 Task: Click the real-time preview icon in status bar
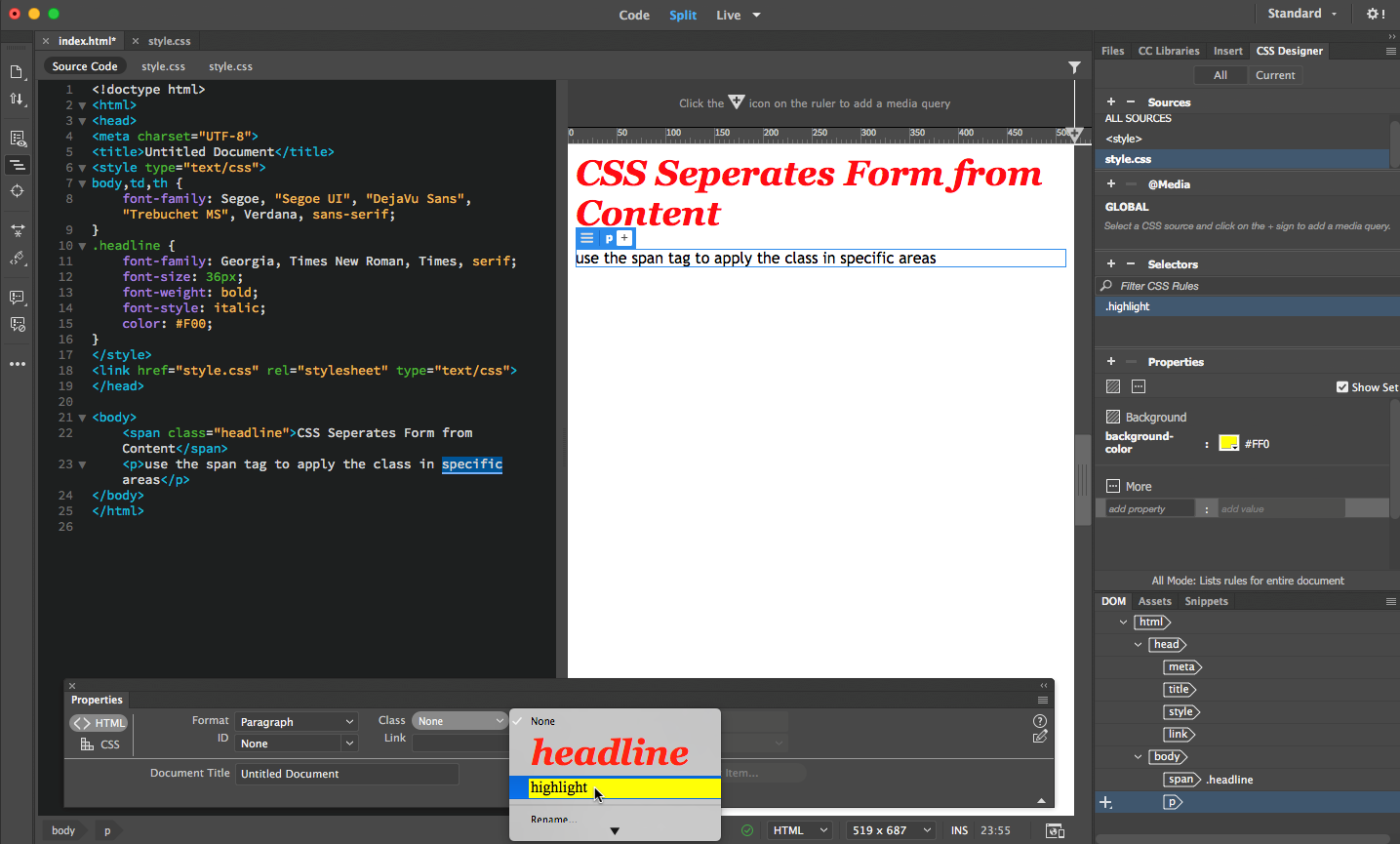pyautogui.click(x=1055, y=830)
